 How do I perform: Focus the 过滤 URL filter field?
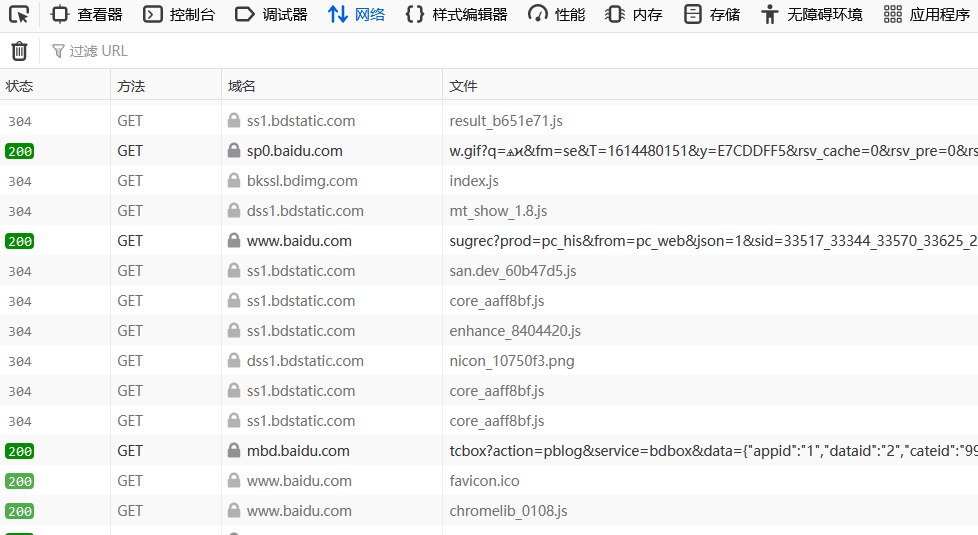coord(511,51)
